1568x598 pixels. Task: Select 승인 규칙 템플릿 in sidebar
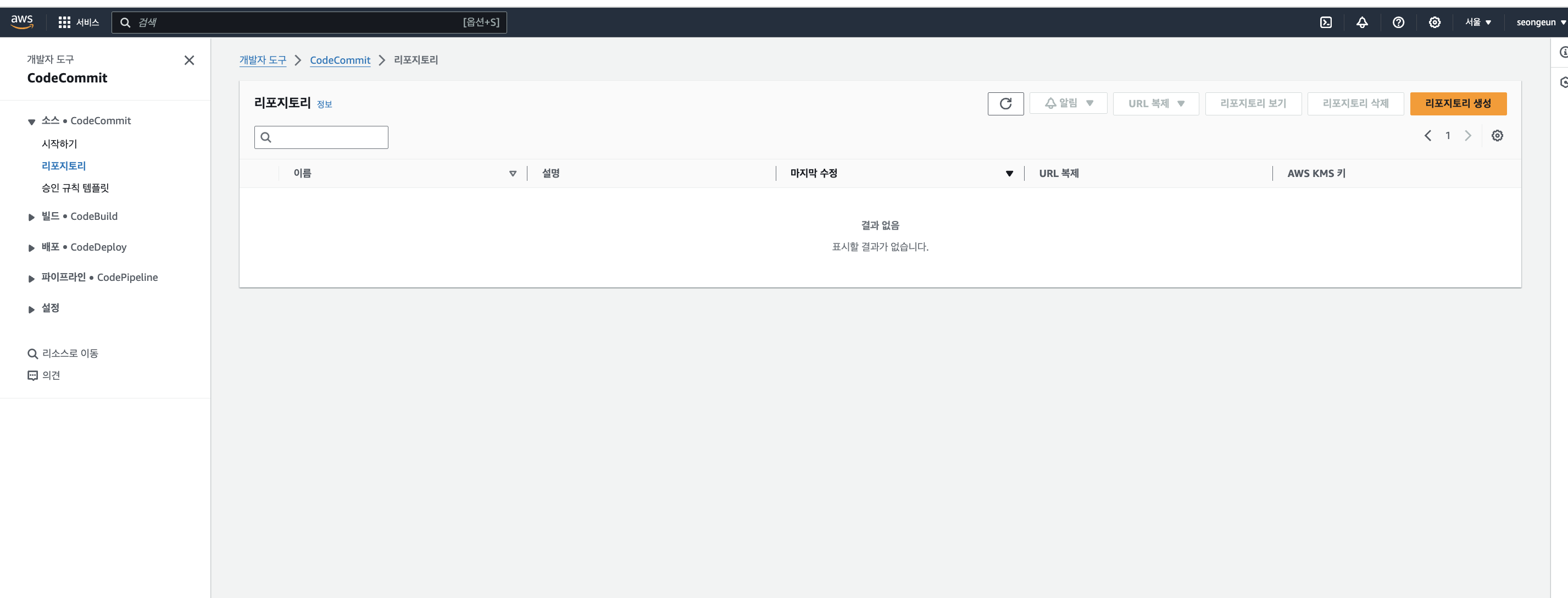75,187
